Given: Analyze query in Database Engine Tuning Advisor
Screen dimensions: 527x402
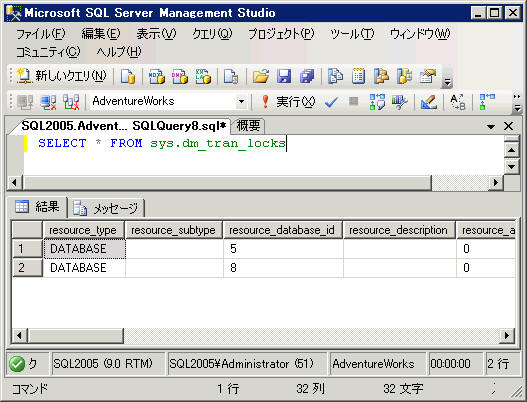Looking at the screenshot, I should click(400, 102).
